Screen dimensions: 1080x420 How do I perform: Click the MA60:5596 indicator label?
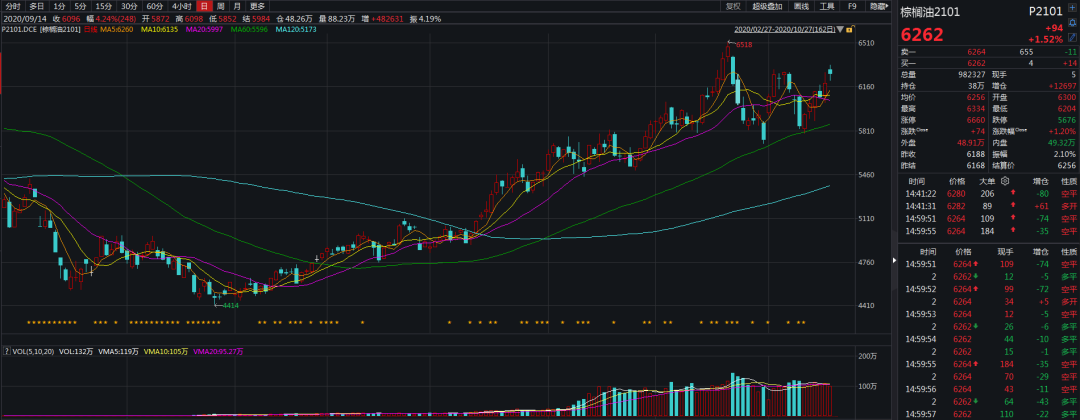click(x=249, y=30)
